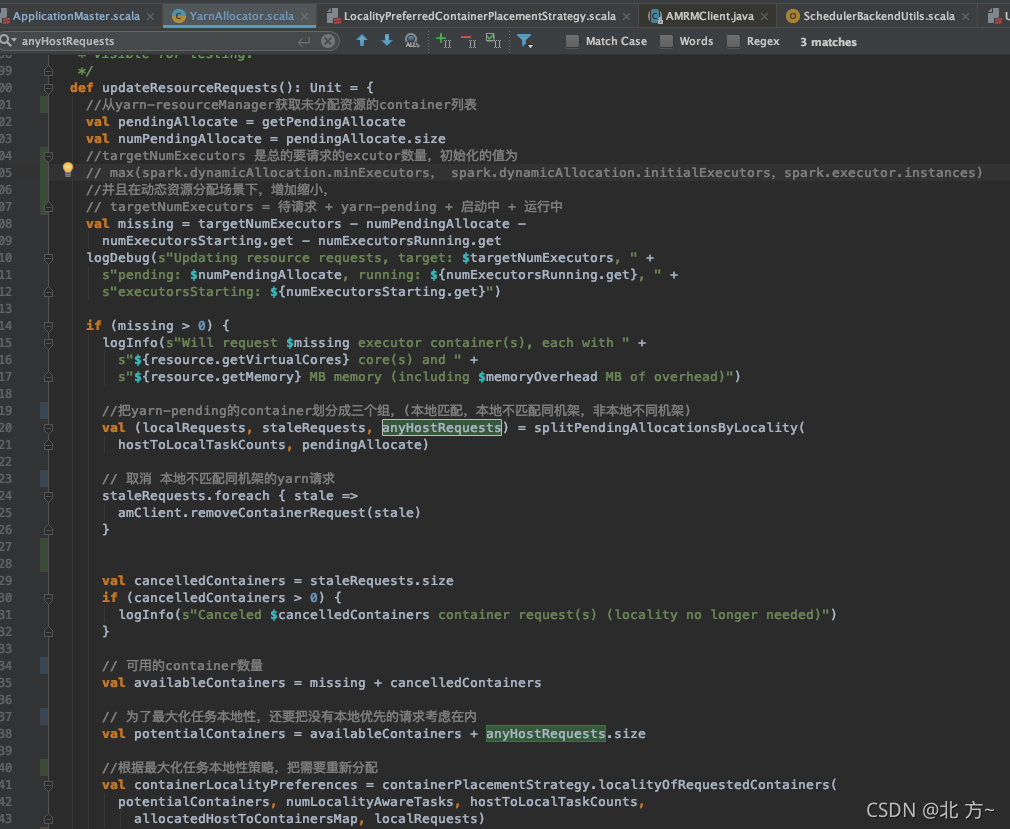Click the Find All occurrences icon
This screenshot has width=1010, height=829.
(x=412, y=41)
